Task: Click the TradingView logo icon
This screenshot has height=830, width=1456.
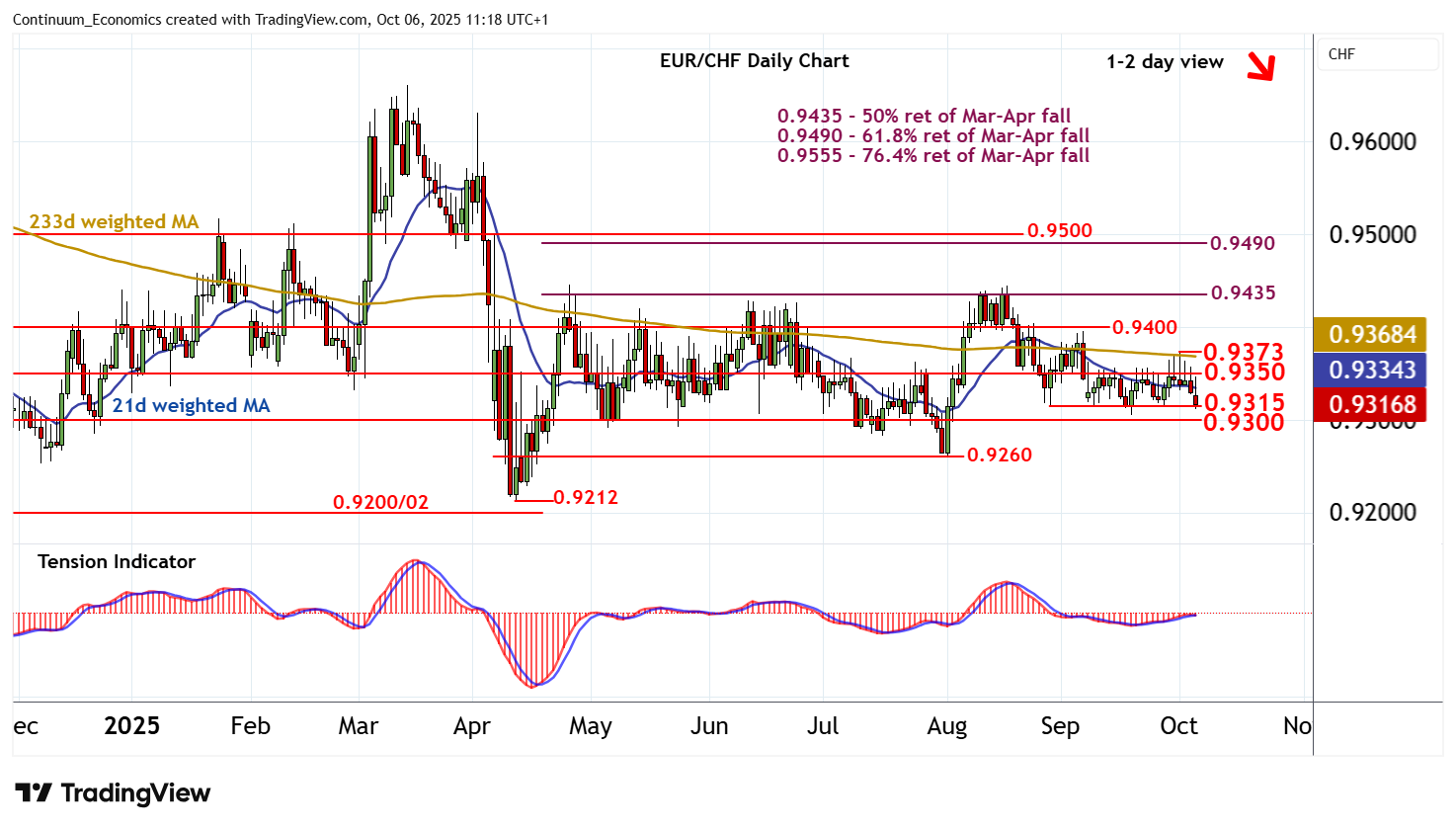Action: click(x=34, y=793)
